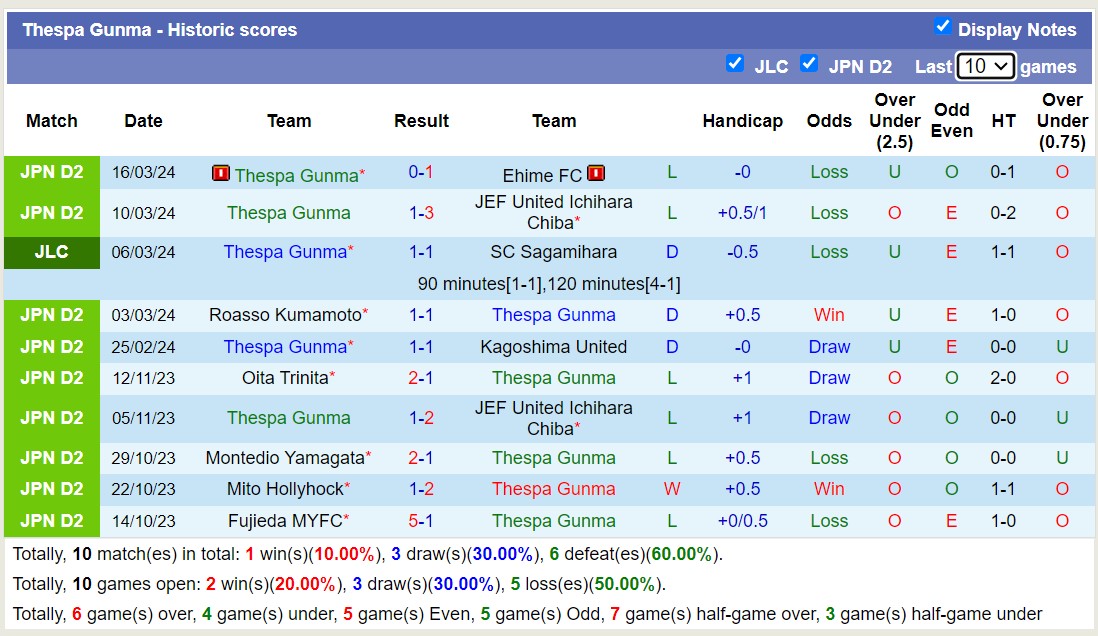
Task: Click the JLC league label in match column
Action: tap(52, 252)
